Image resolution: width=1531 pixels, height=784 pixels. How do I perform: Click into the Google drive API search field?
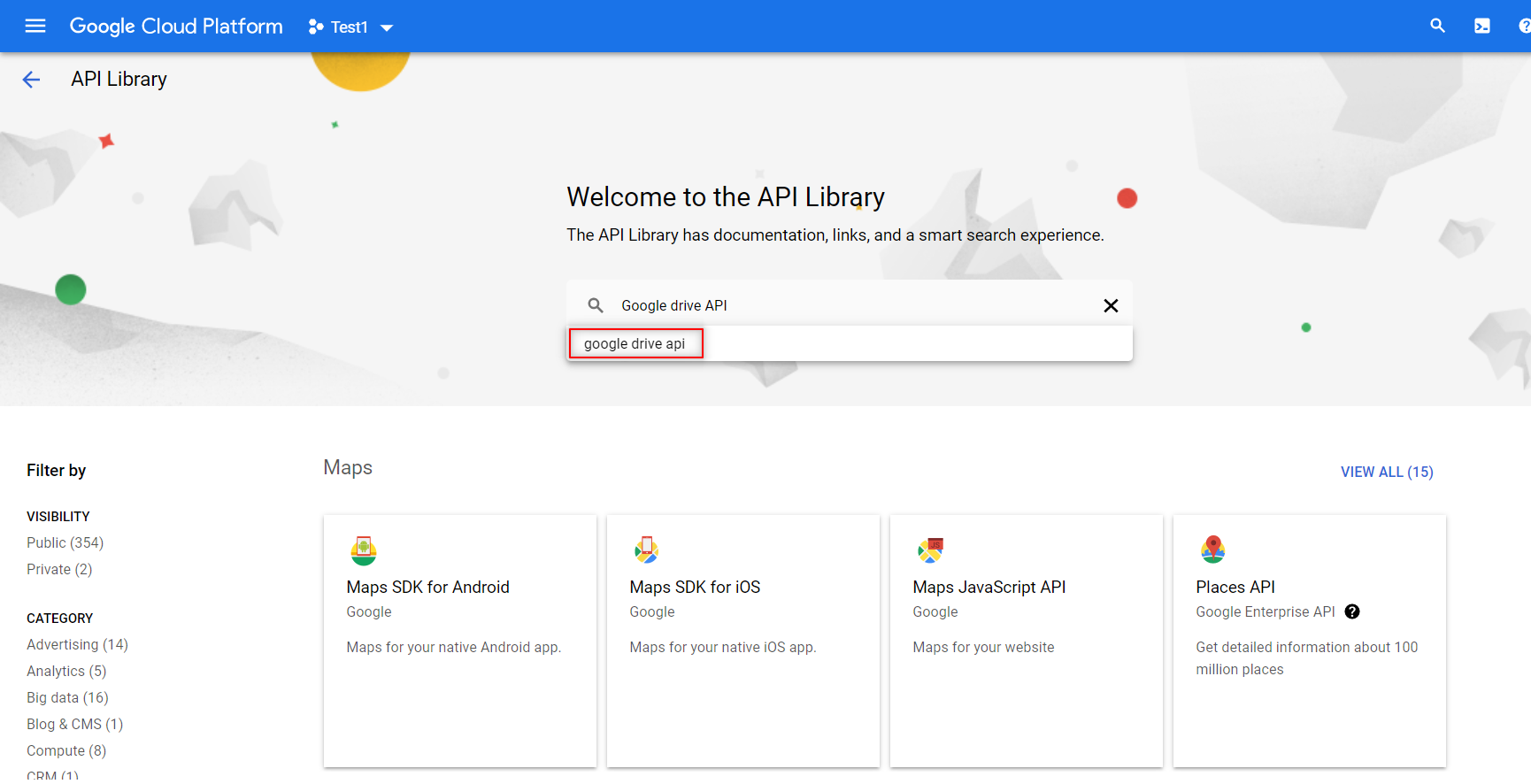tap(850, 305)
